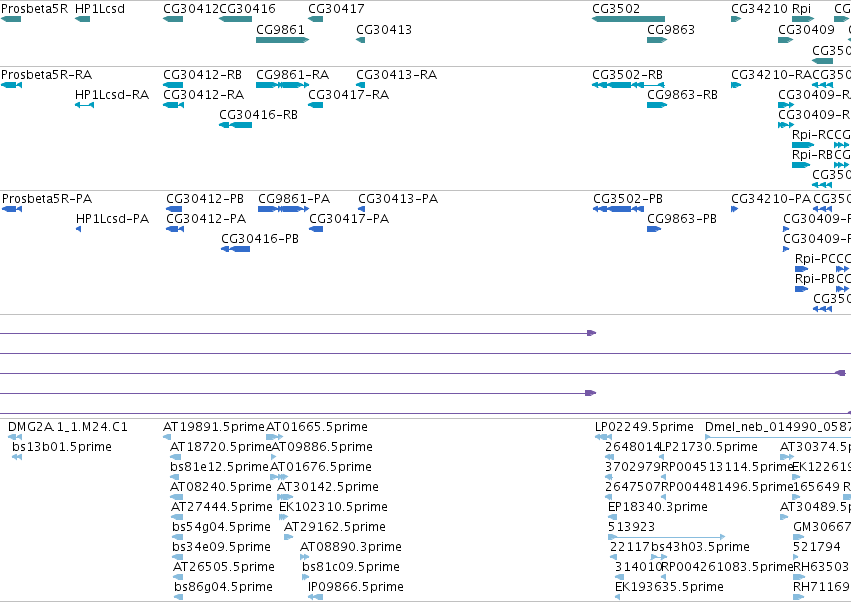The width and height of the screenshot is (851, 602).
Task: Select the bs13b01.5prime EST
Action: (x=17, y=457)
